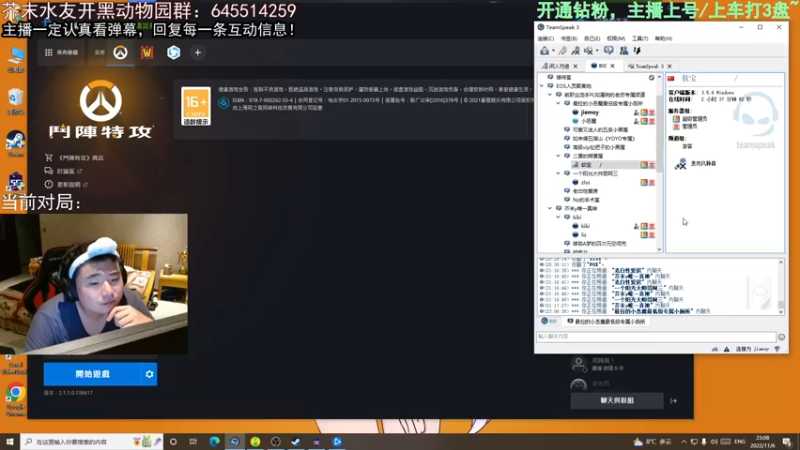The image size is (800, 450).
Task: Open the TeamSpeak 书签(B) menu
Action: (x=569, y=39)
